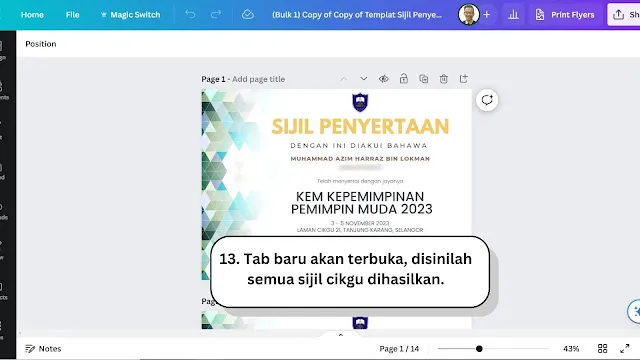Click the Share button
This screenshot has height=360, width=640.
[624, 15]
